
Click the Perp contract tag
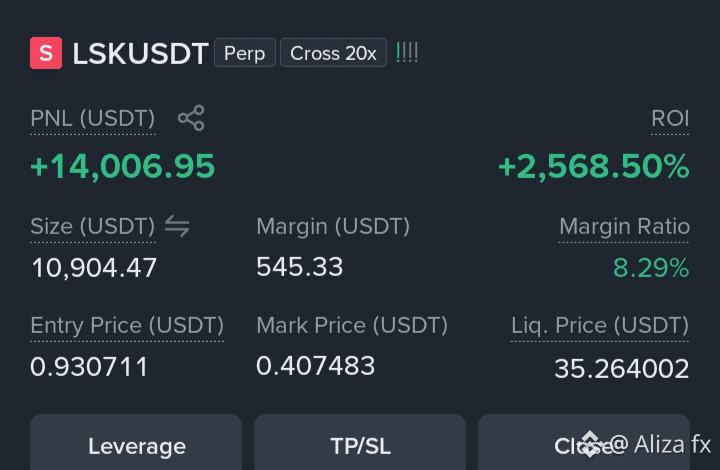coord(245,53)
